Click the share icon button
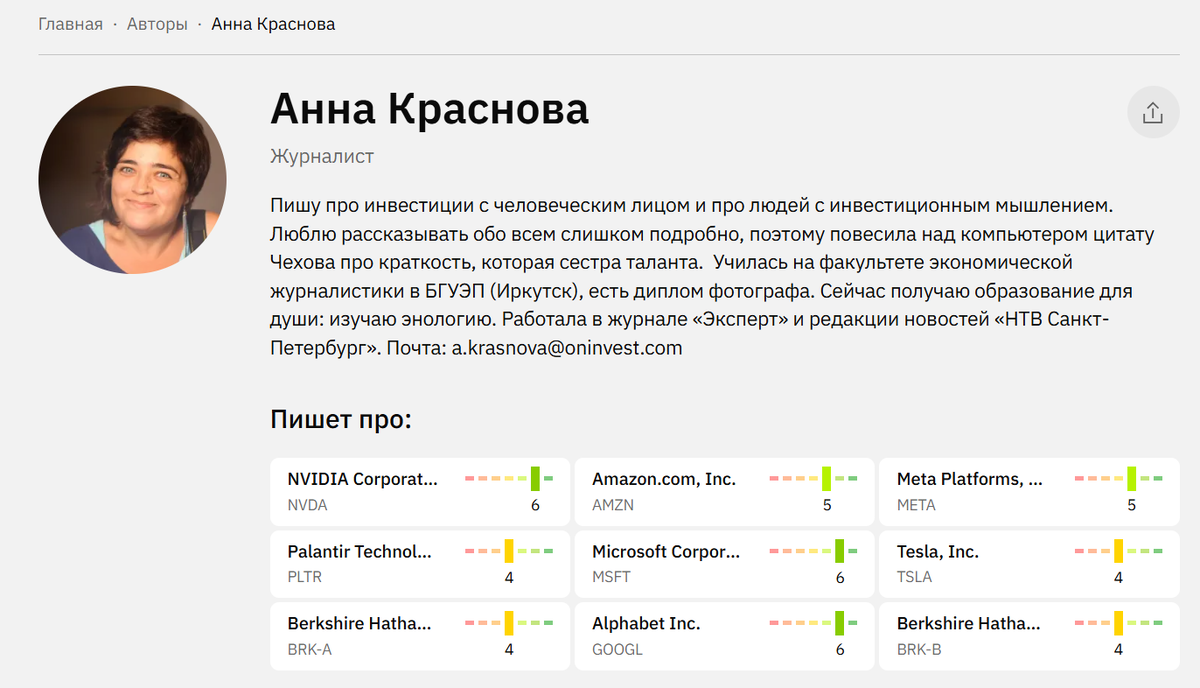Screen dimensions: 1200x688 click(x=1153, y=112)
